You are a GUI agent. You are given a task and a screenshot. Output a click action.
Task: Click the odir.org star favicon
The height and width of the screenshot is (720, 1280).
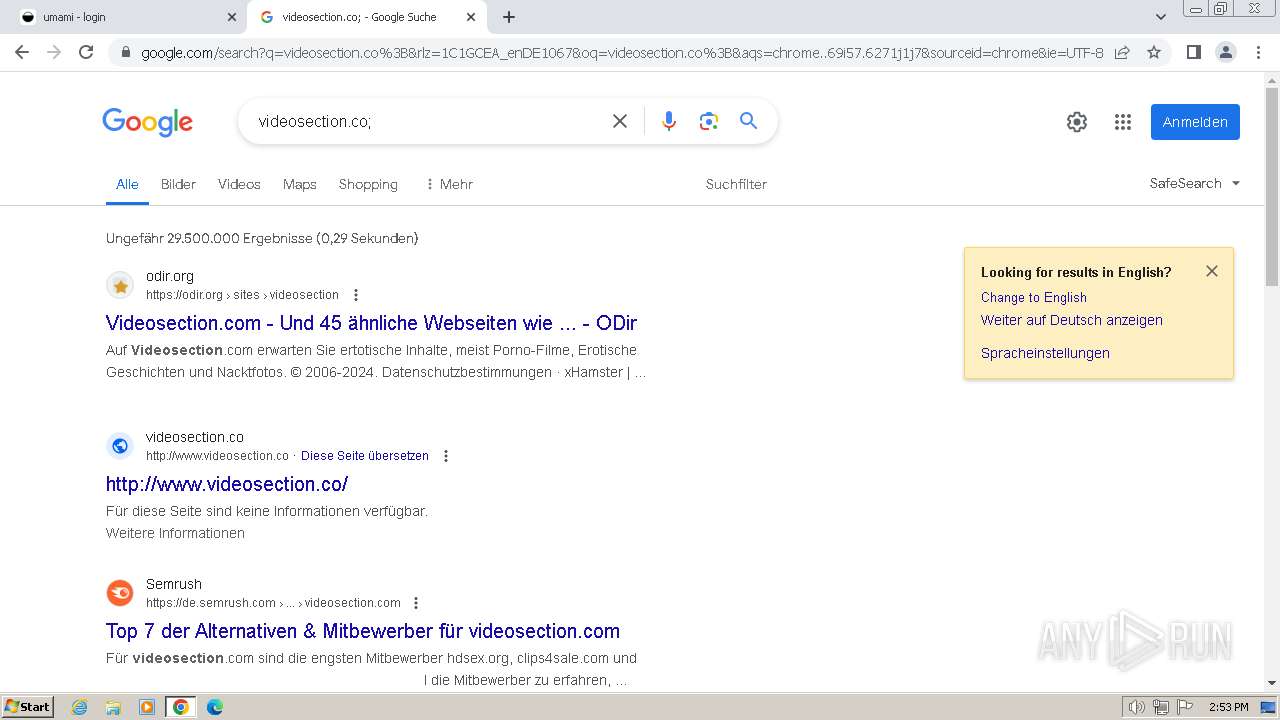(120, 285)
